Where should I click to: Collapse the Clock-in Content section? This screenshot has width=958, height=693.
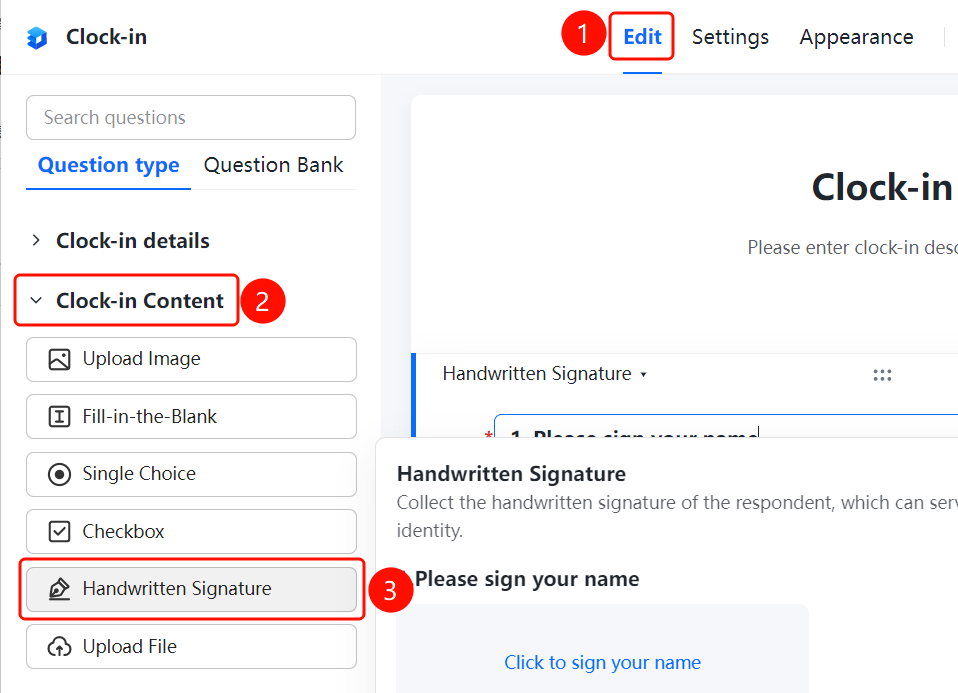point(36,300)
